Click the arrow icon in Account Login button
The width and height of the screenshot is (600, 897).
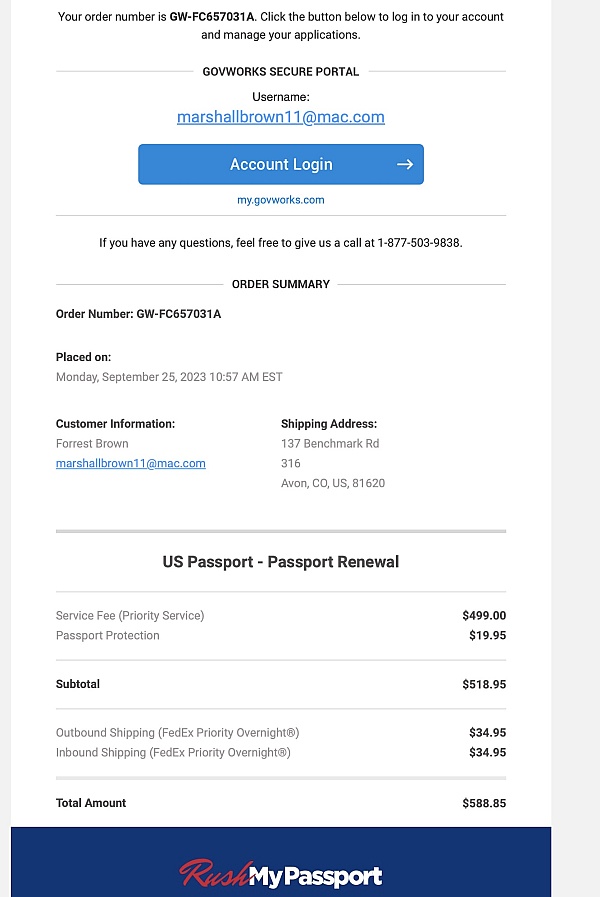click(404, 165)
